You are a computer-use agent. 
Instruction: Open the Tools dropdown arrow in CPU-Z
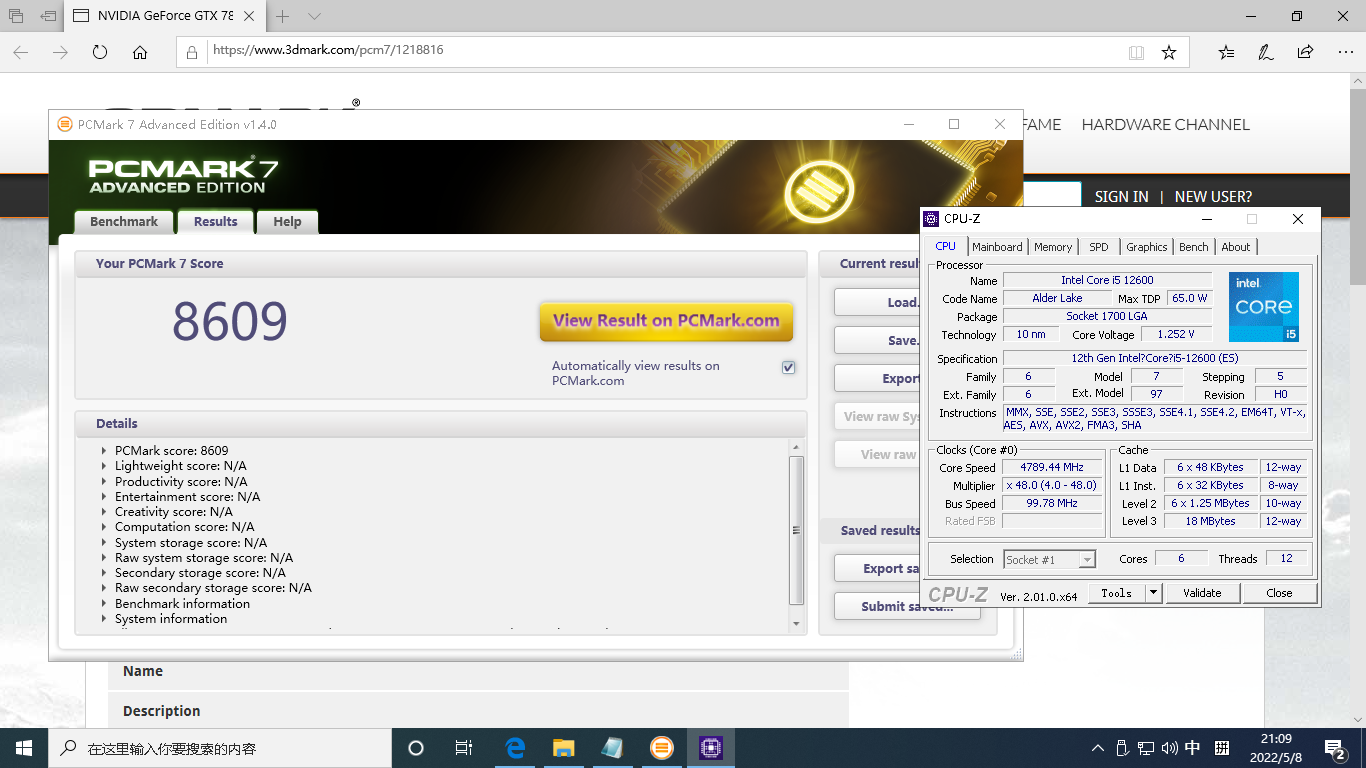(1153, 593)
